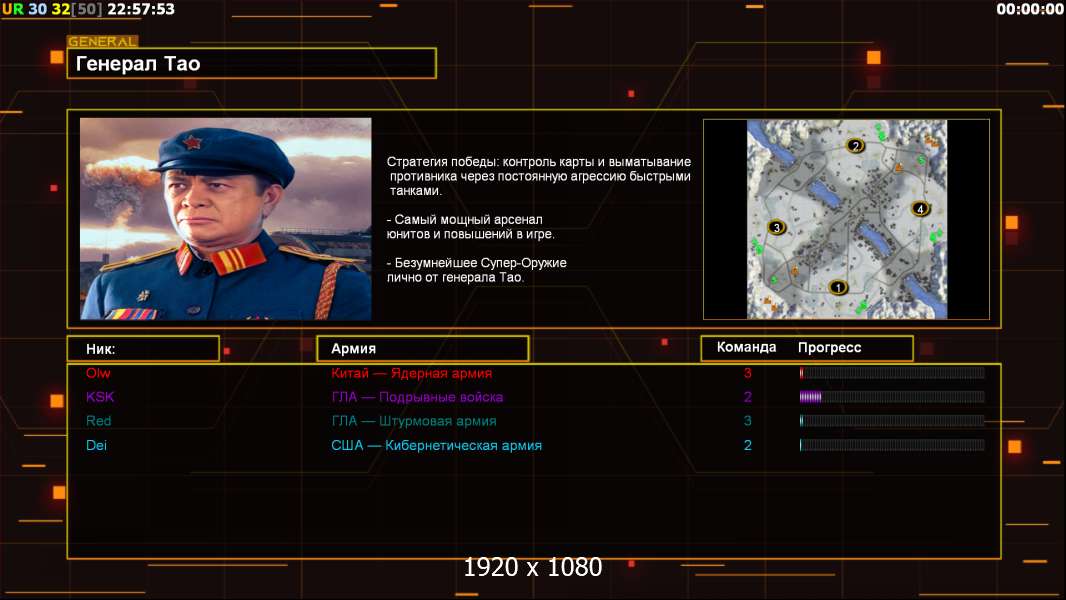Click Olw's team number 3
The image size is (1066, 600).
748,373
